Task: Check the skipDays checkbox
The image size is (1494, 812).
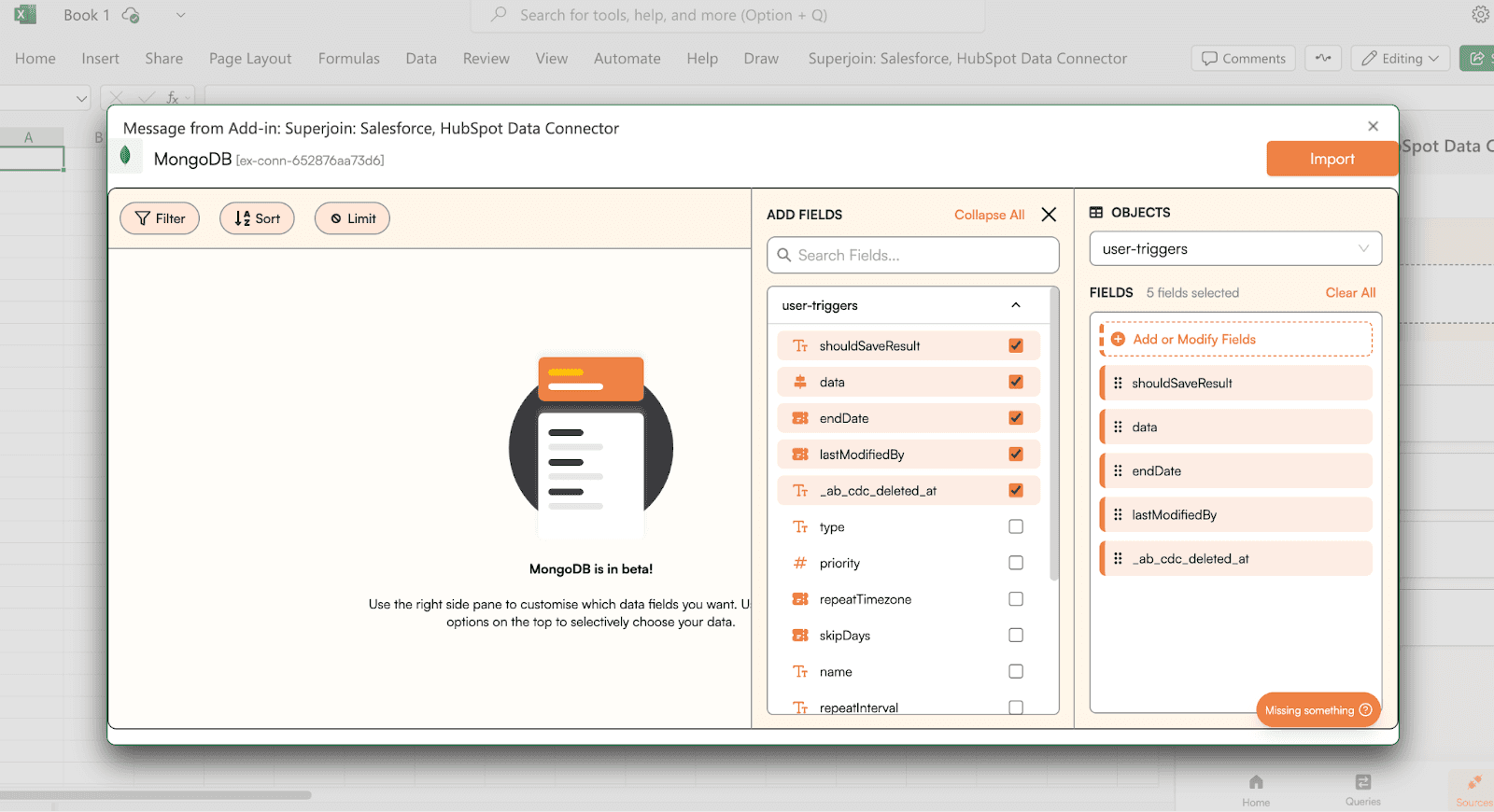Action: 1016,636
